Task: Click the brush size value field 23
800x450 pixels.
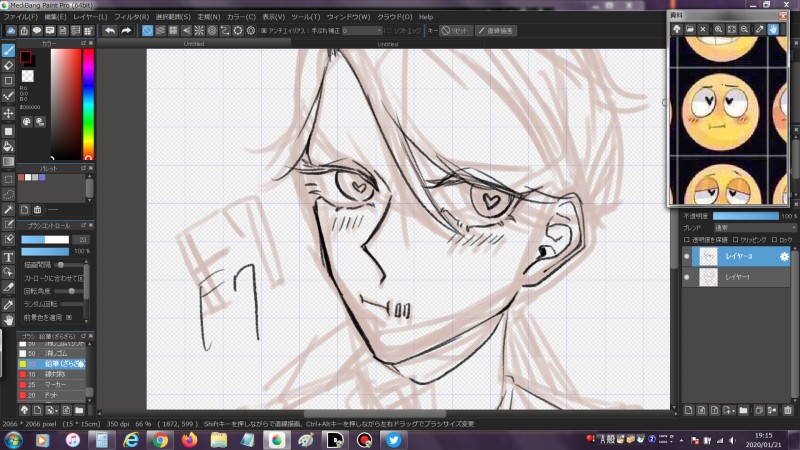Action: coord(82,239)
